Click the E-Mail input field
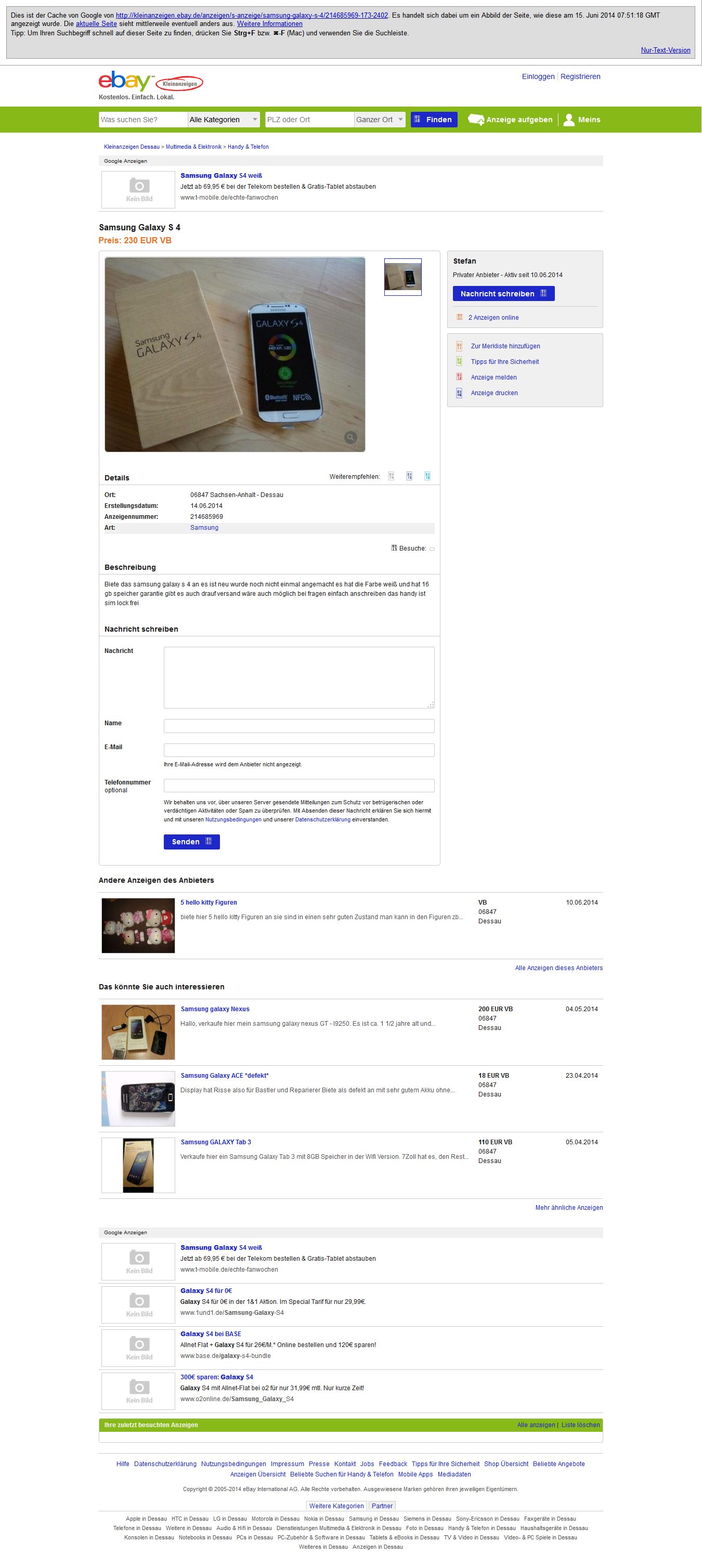This screenshot has height=1568, width=702. [x=299, y=750]
